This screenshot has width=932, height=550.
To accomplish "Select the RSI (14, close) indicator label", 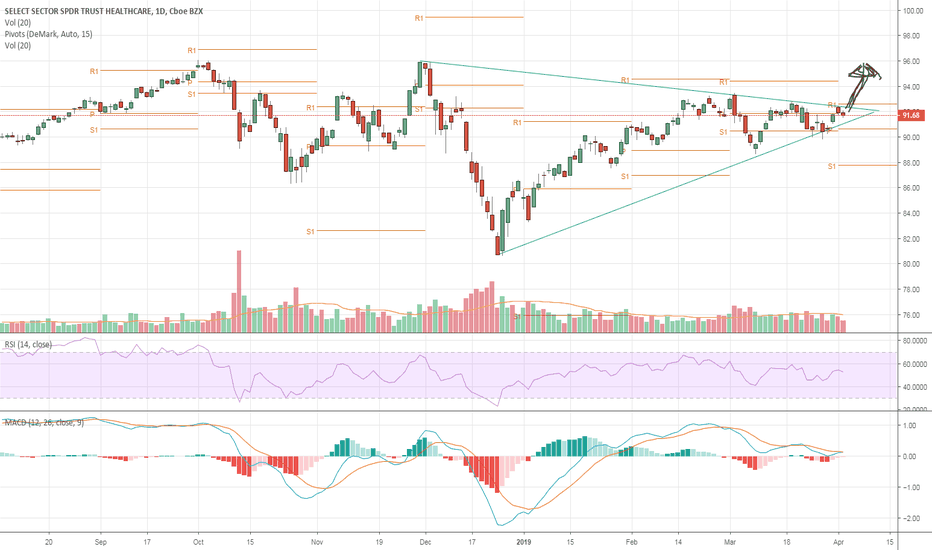I will pos(28,344).
